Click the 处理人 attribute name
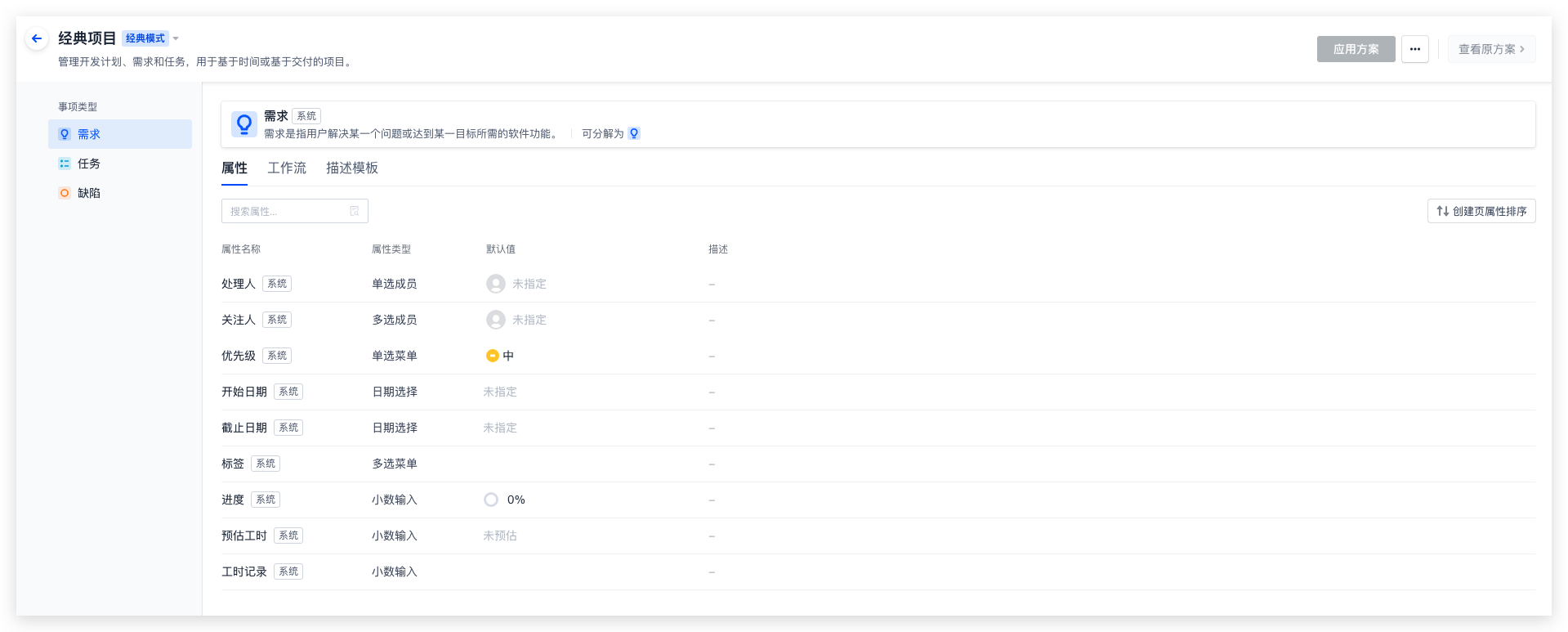The image size is (1568, 632). click(239, 284)
